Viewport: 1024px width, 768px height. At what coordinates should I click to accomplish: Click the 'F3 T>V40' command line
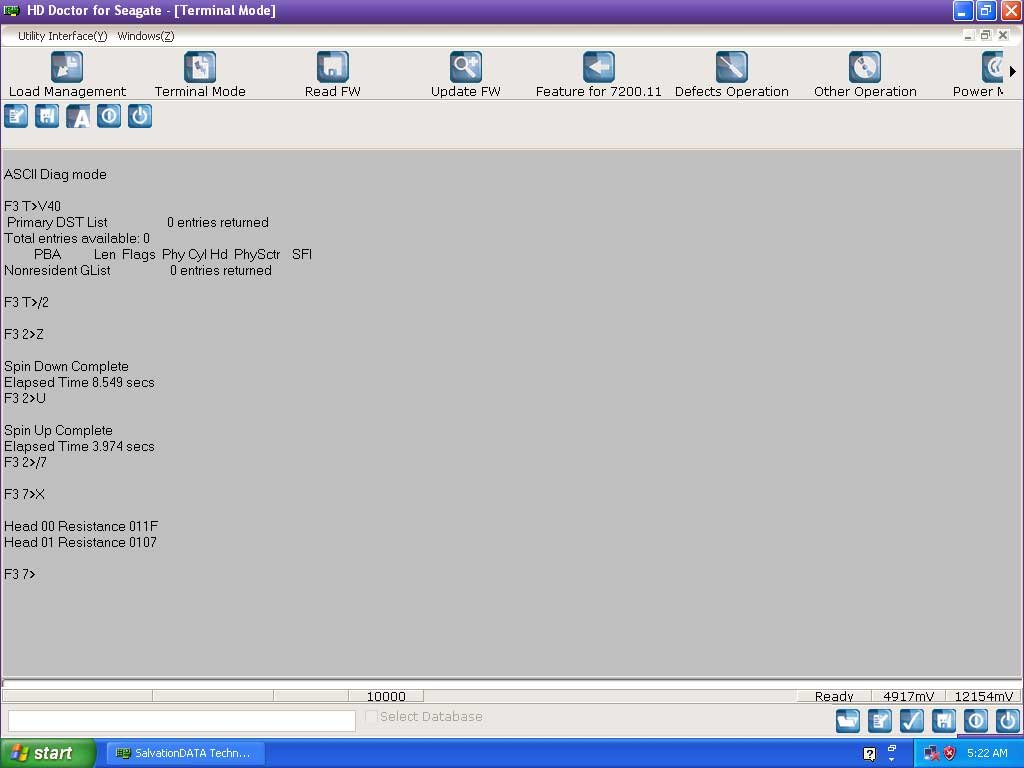coord(32,206)
